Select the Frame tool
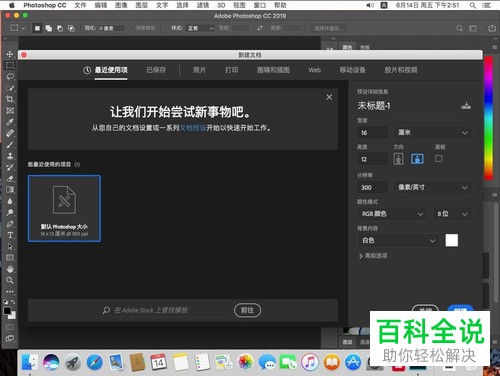 (x=10, y=110)
